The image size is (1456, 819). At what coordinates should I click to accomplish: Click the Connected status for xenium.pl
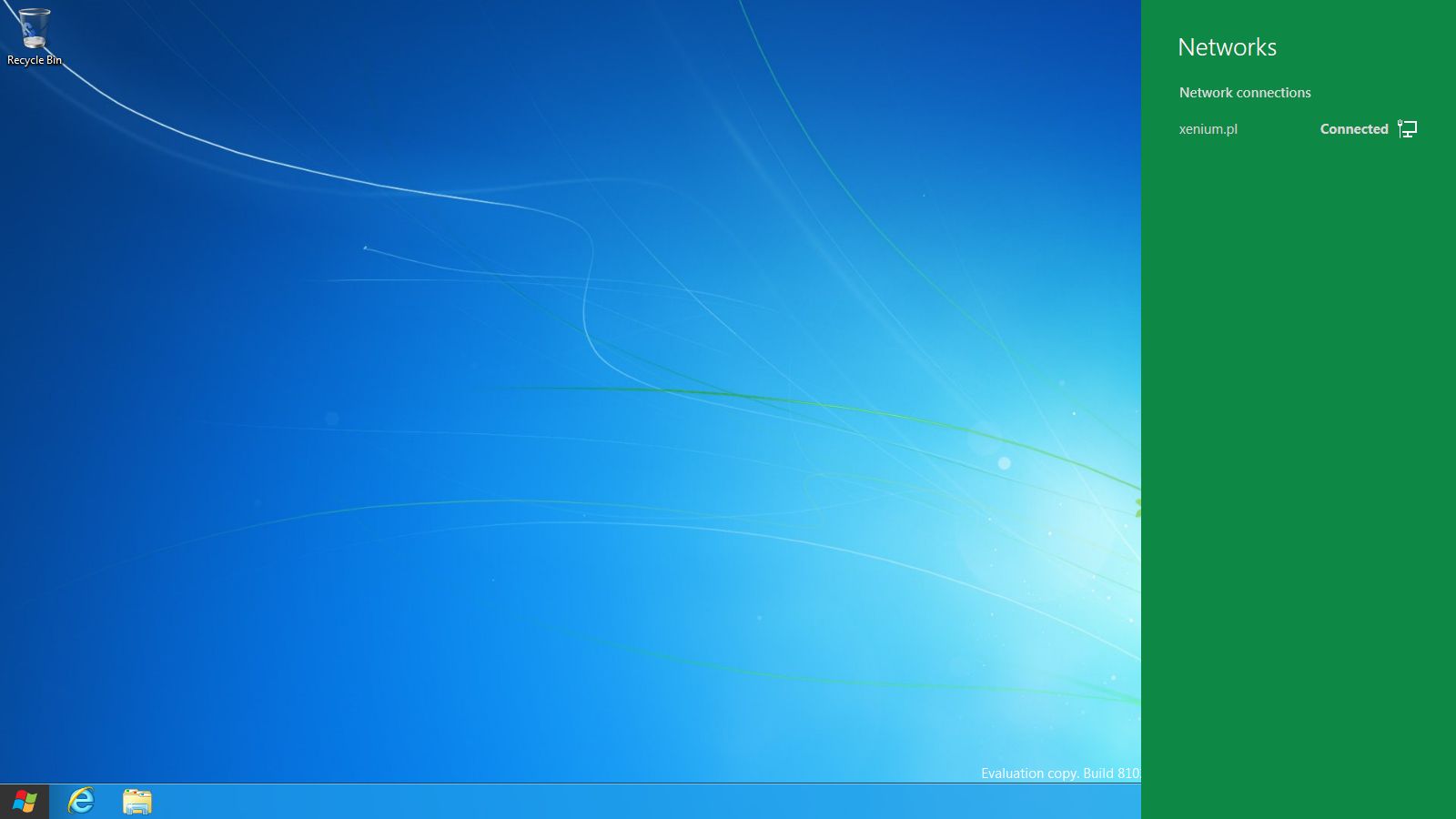point(1354,129)
